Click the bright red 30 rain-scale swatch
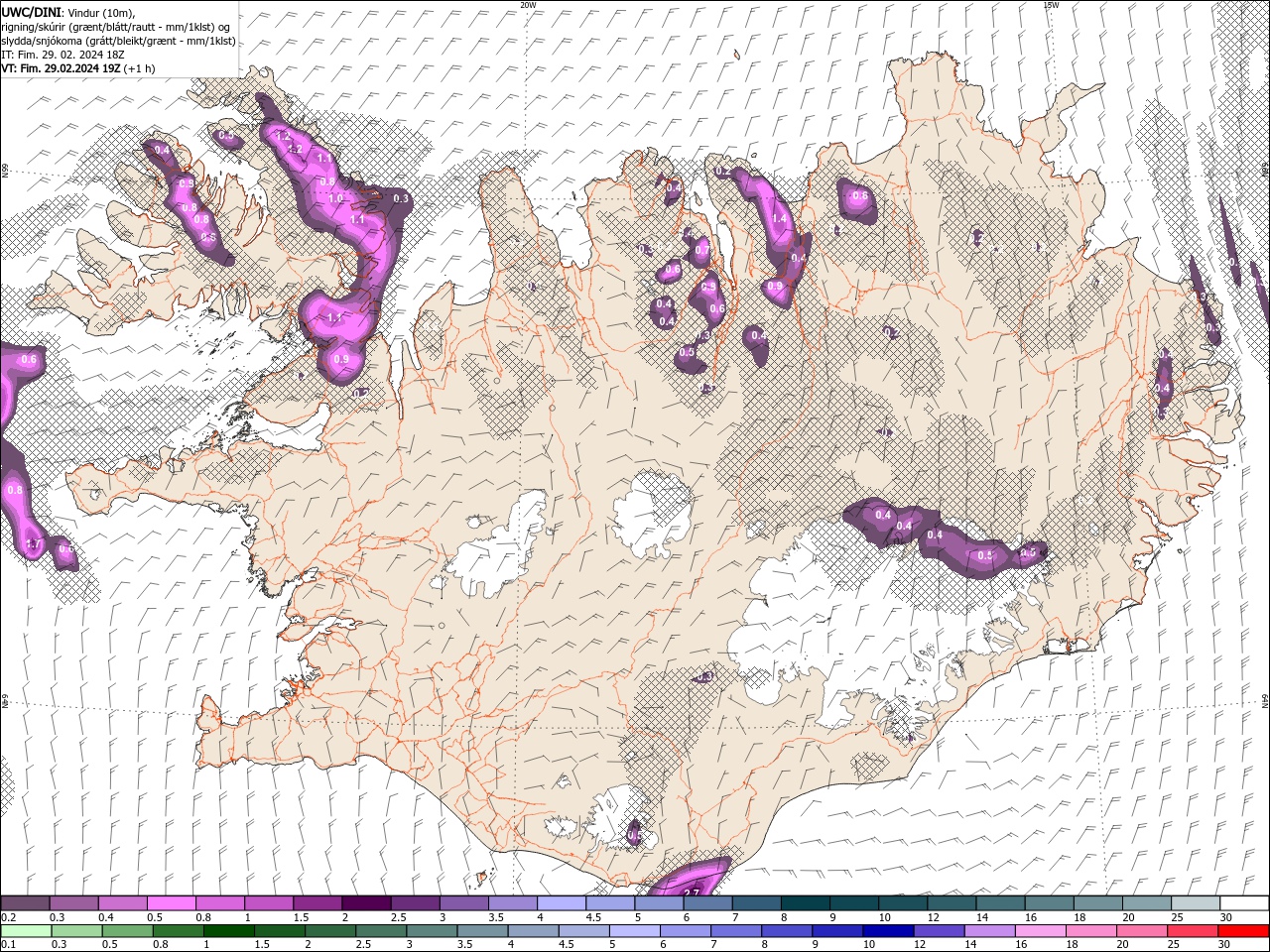1270x952 pixels. [x=1244, y=931]
